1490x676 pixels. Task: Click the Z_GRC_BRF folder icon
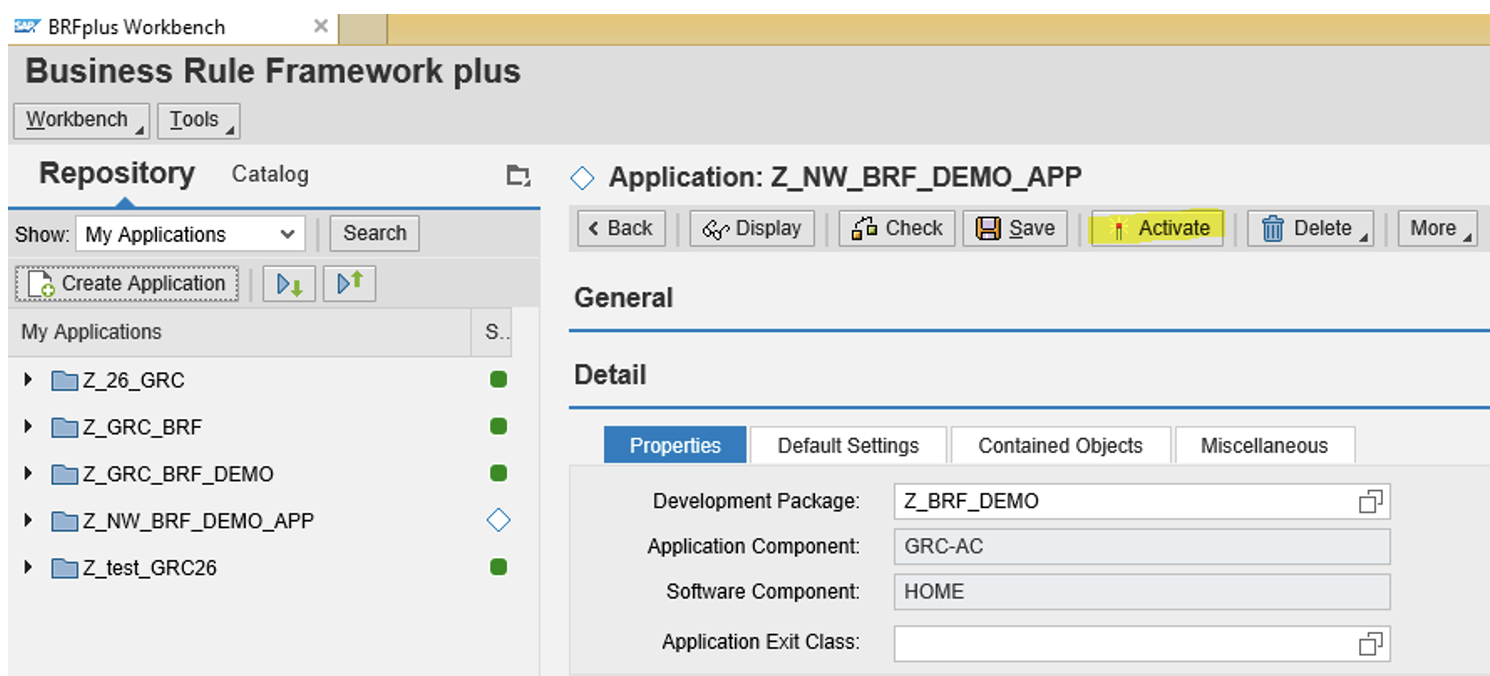65,428
